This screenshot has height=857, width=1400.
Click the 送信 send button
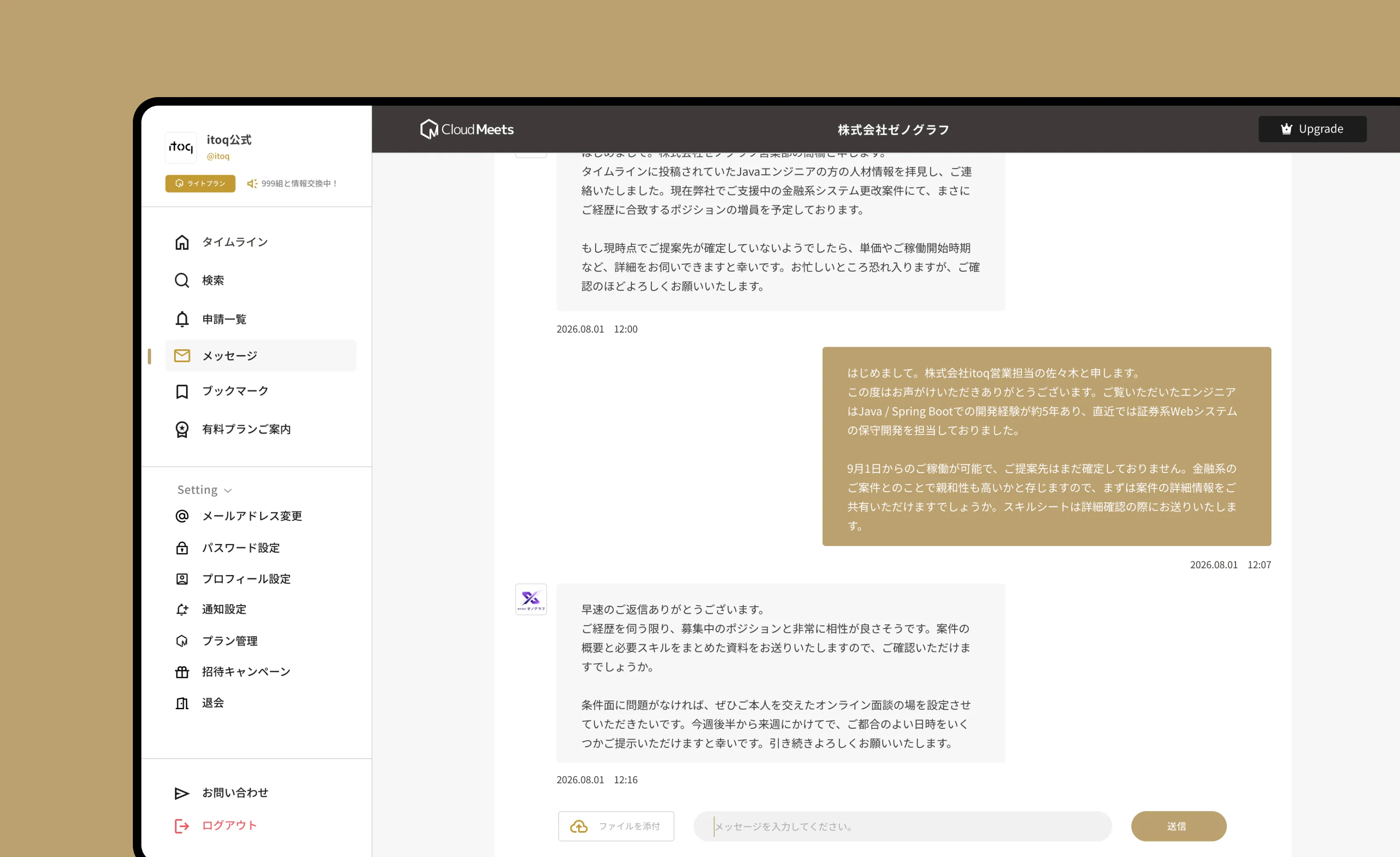1179,826
